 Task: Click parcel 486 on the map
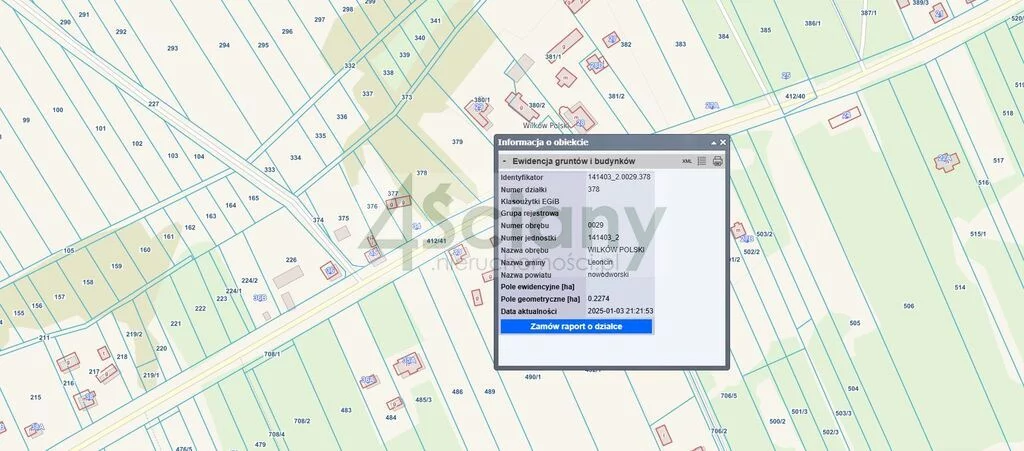coord(457,392)
